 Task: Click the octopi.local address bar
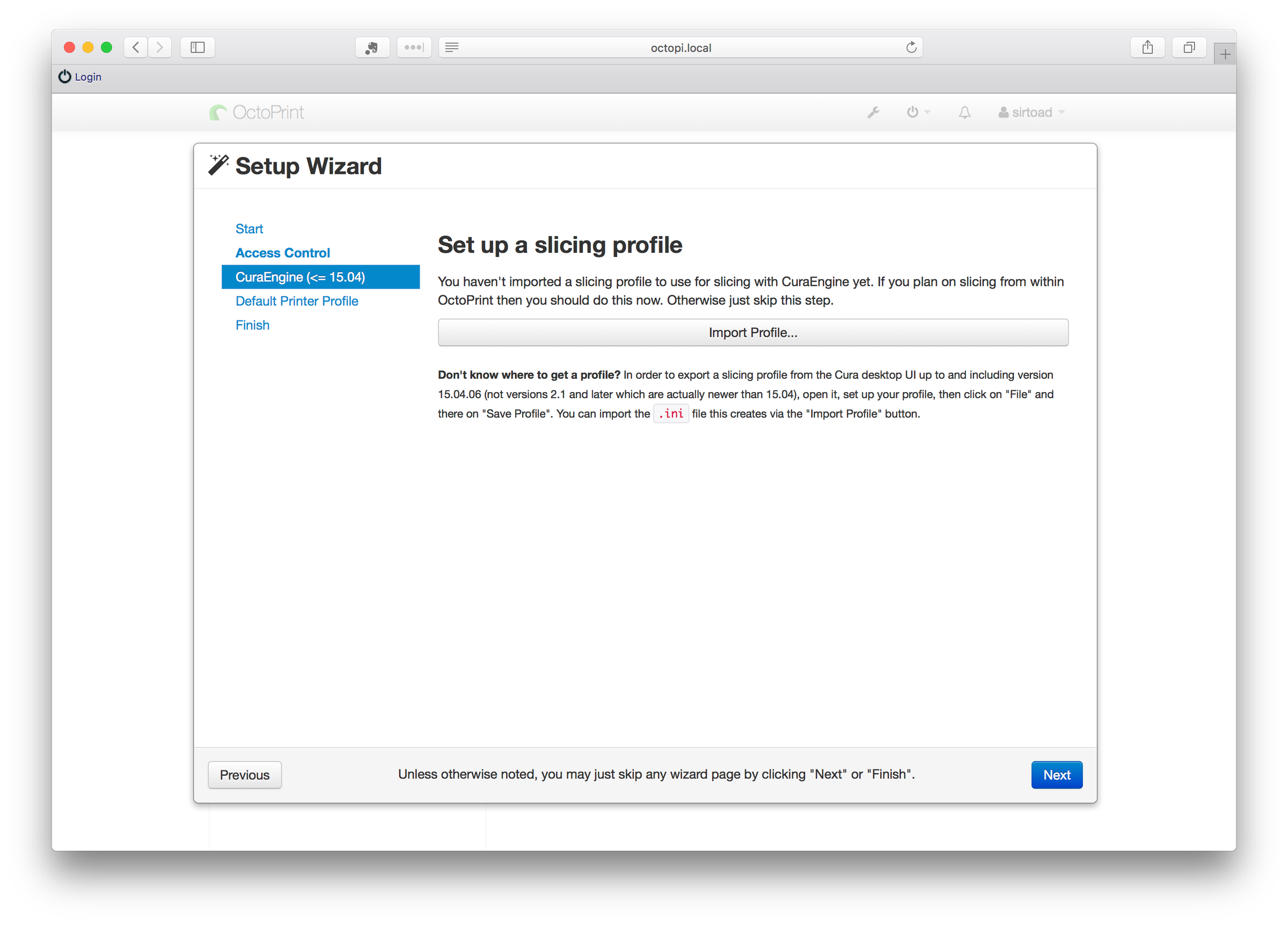[x=680, y=48]
